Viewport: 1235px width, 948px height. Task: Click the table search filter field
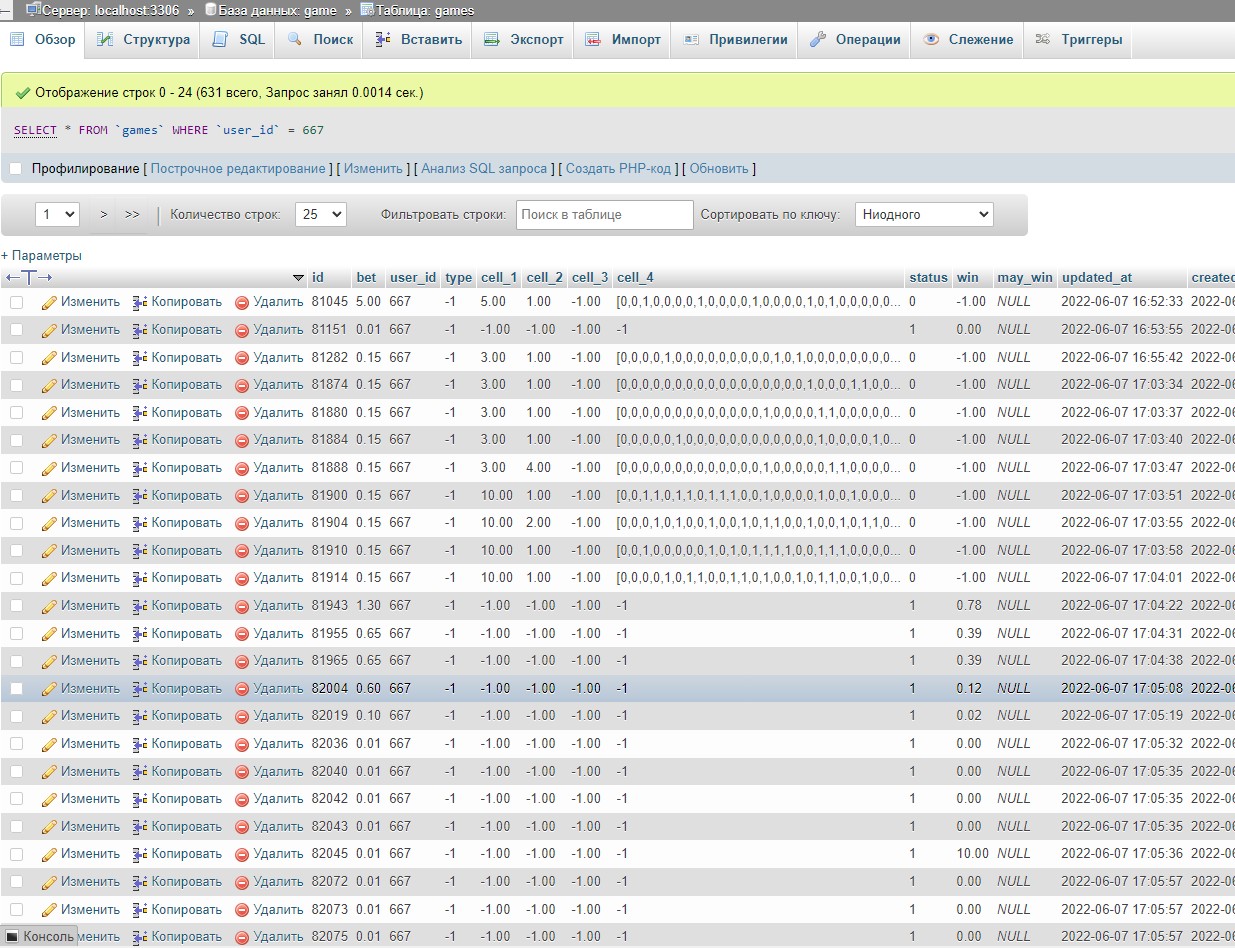[604, 214]
